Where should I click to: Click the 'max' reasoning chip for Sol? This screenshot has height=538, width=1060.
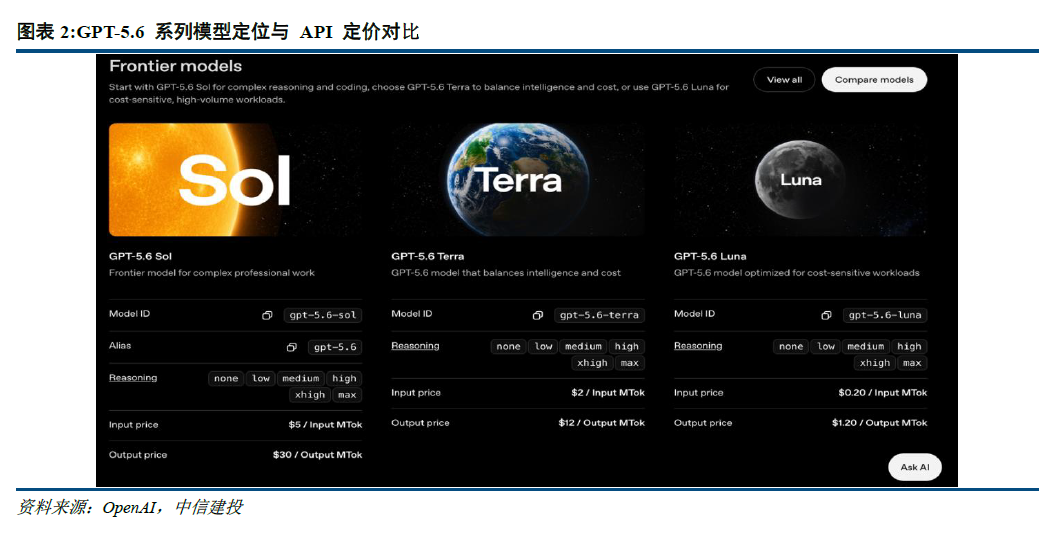[347, 395]
